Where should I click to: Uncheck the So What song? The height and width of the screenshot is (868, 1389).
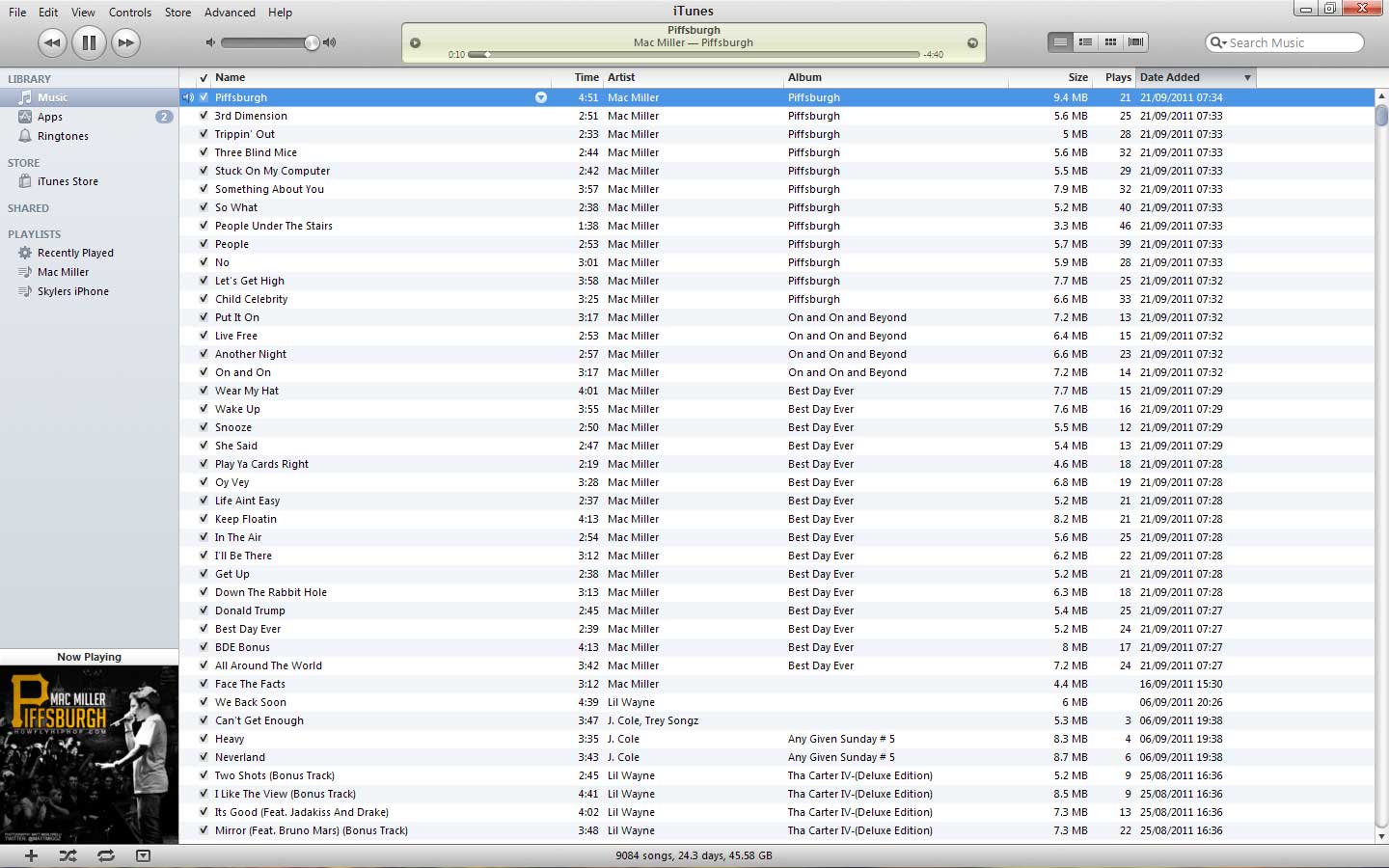pyautogui.click(x=204, y=207)
